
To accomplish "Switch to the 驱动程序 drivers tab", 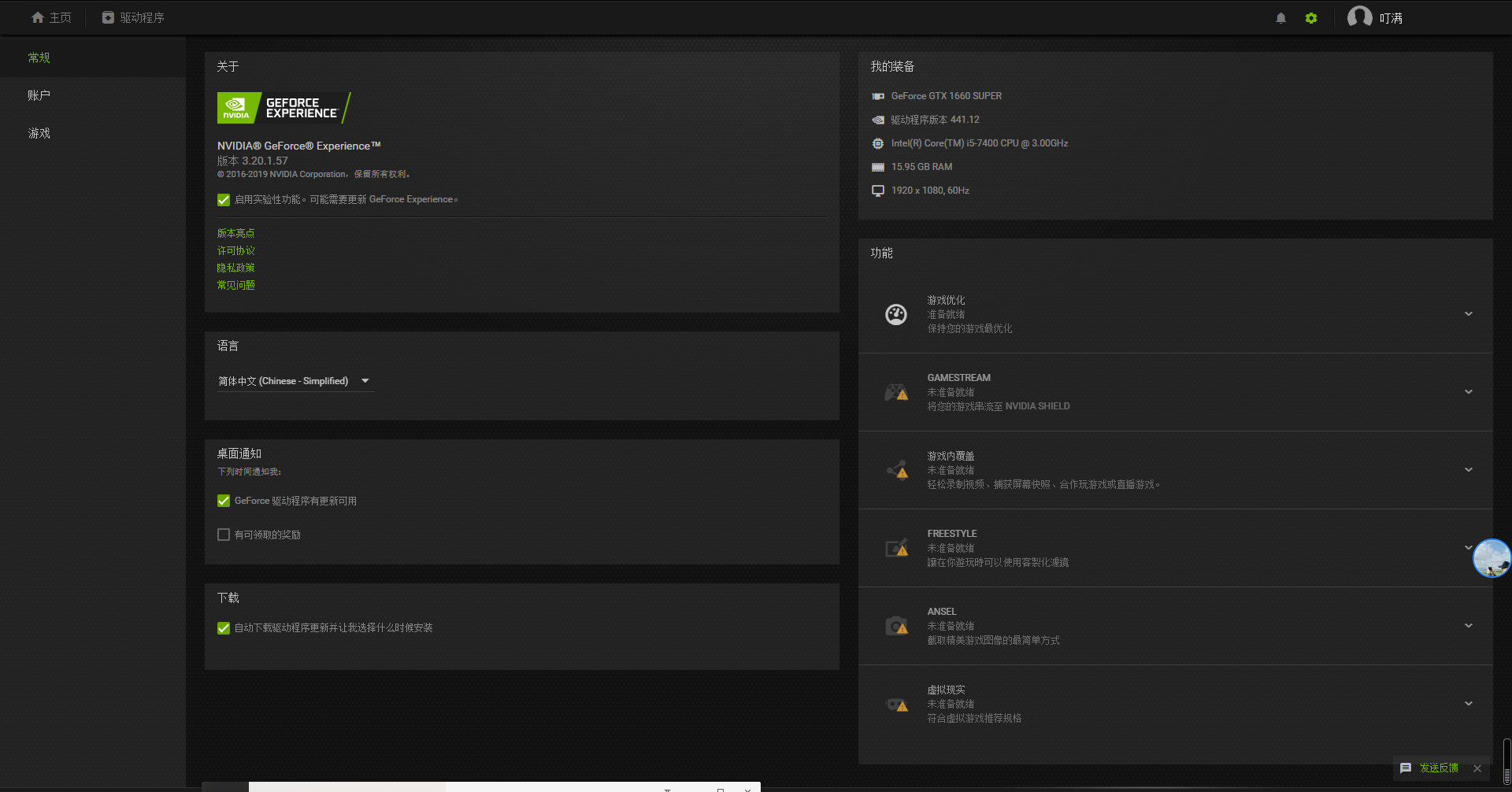I will click(x=133, y=17).
